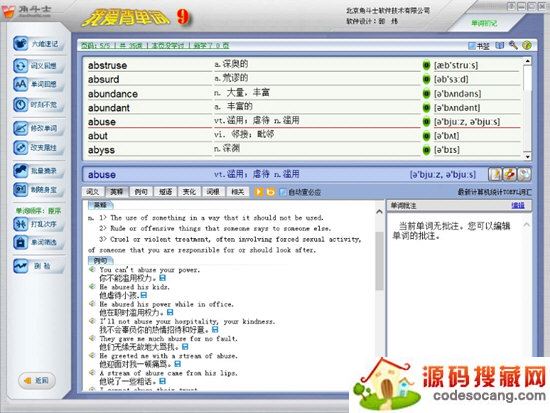Image resolution: width=550 pixels, height=413 pixels.
Task: Select the word abyss in list
Action: tap(101, 150)
